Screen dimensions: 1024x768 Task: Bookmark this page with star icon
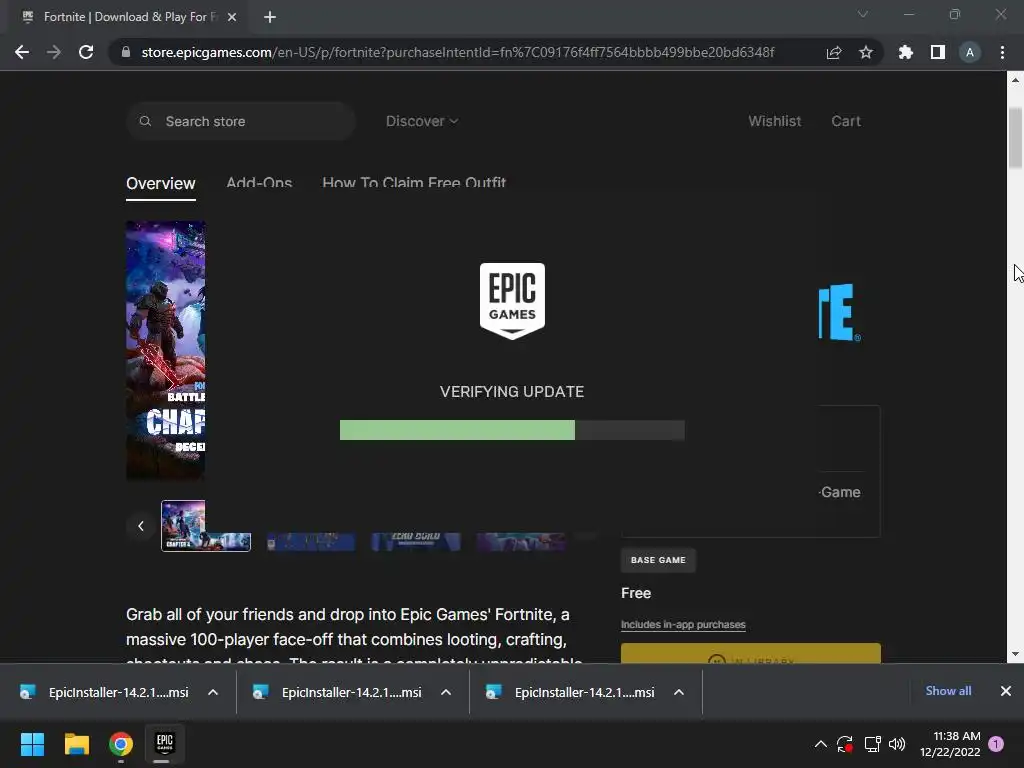pos(865,52)
